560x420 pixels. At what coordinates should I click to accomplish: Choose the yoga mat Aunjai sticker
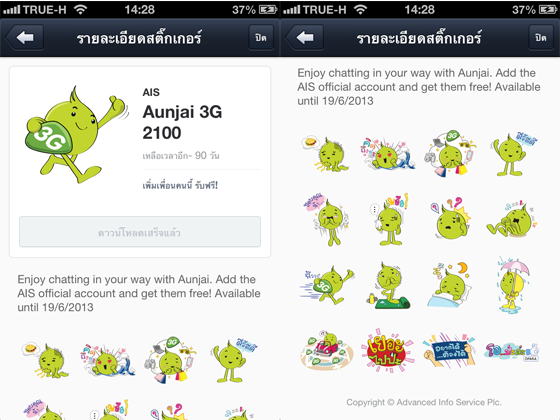(x=389, y=286)
